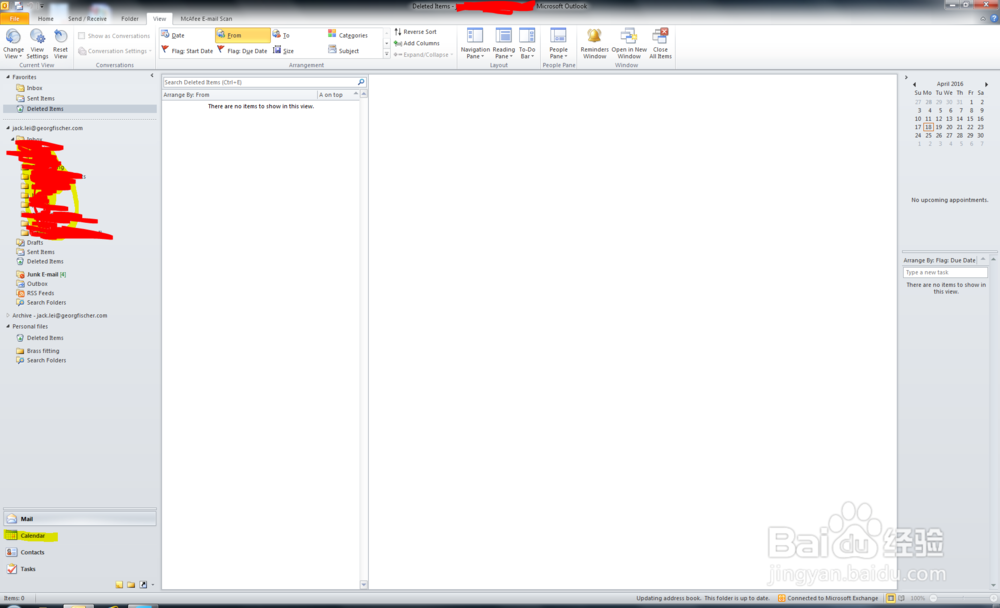1000x608 pixels.
Task: Arrange messages by Subject
Action: pos(344,50)
